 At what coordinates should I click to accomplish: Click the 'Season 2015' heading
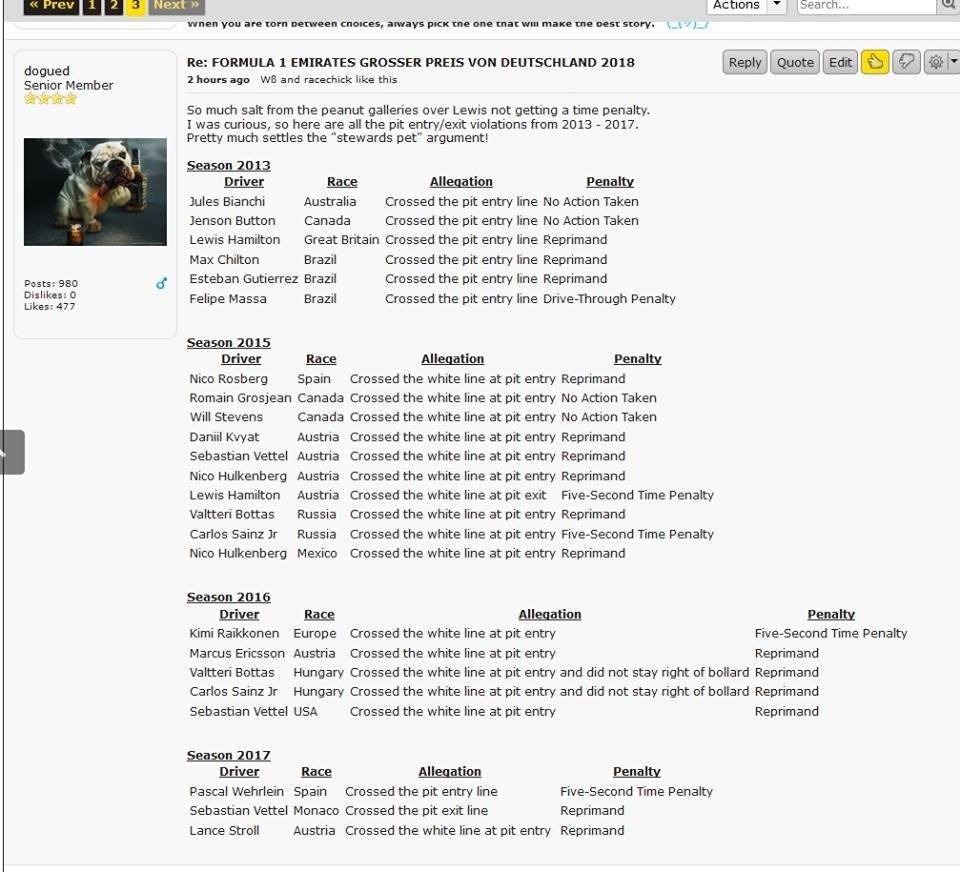click(x=228, y=342)
